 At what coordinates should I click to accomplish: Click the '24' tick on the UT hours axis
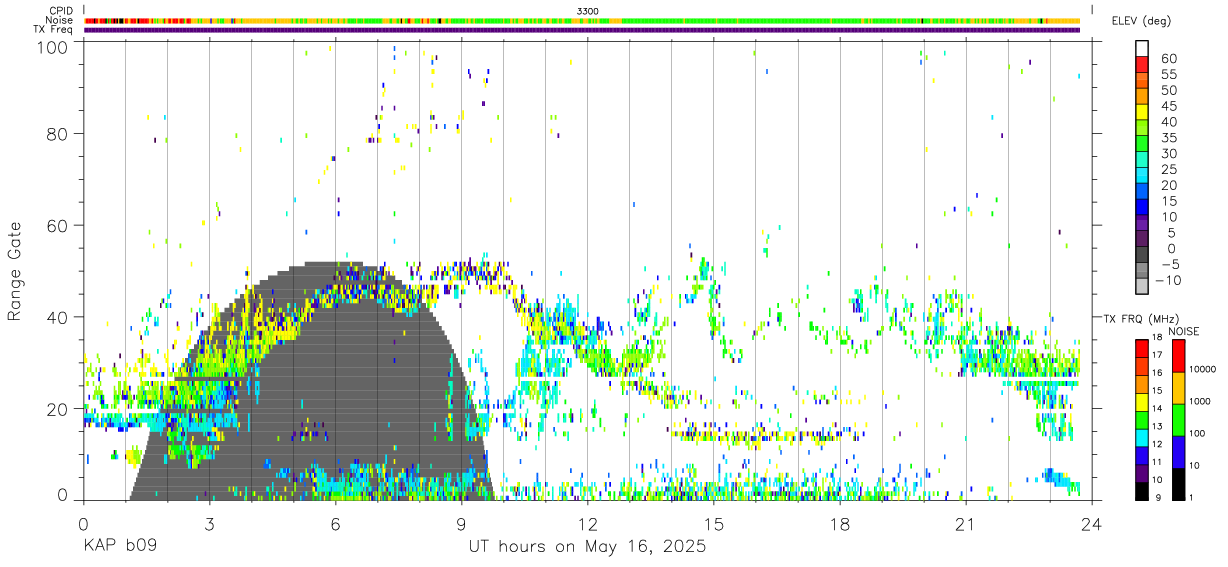point(1092,525)
